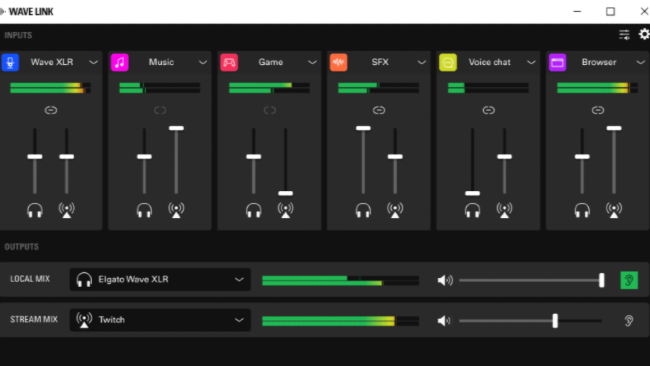Minimize the Wave Link window
Viewport: 650px width, 366px height.
(577, 12)
